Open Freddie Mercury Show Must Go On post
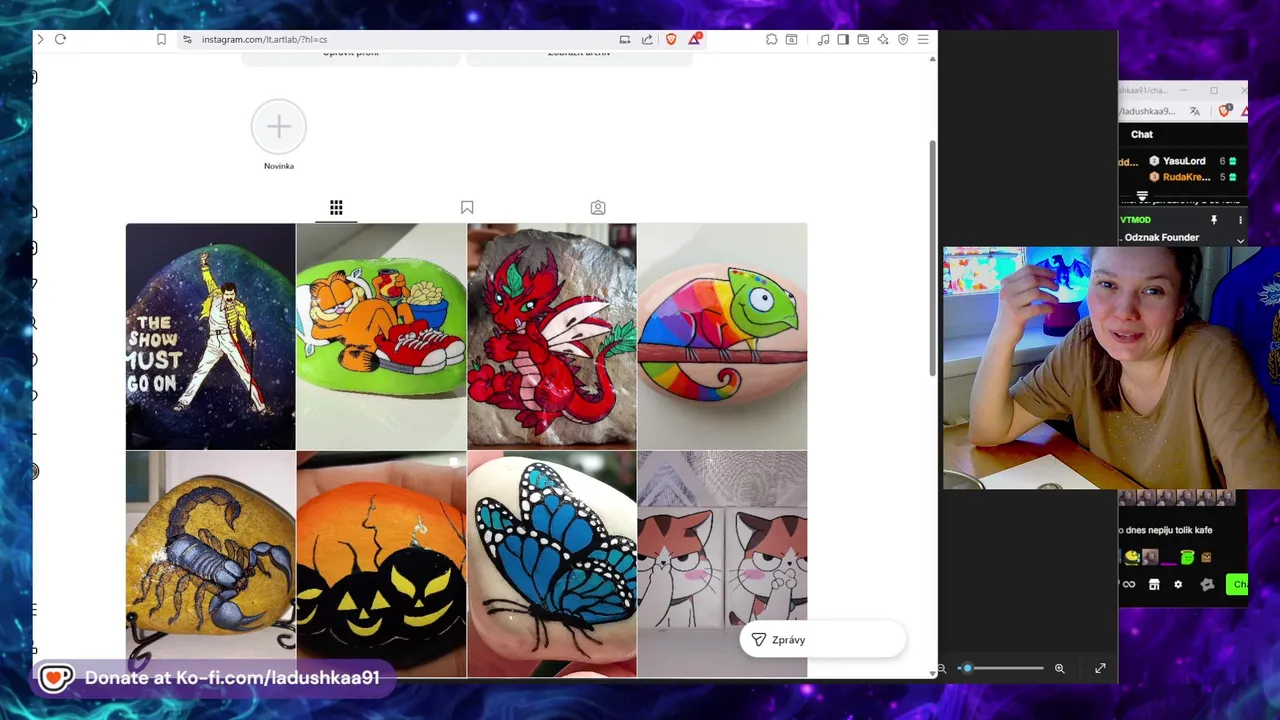 (210, 336)
